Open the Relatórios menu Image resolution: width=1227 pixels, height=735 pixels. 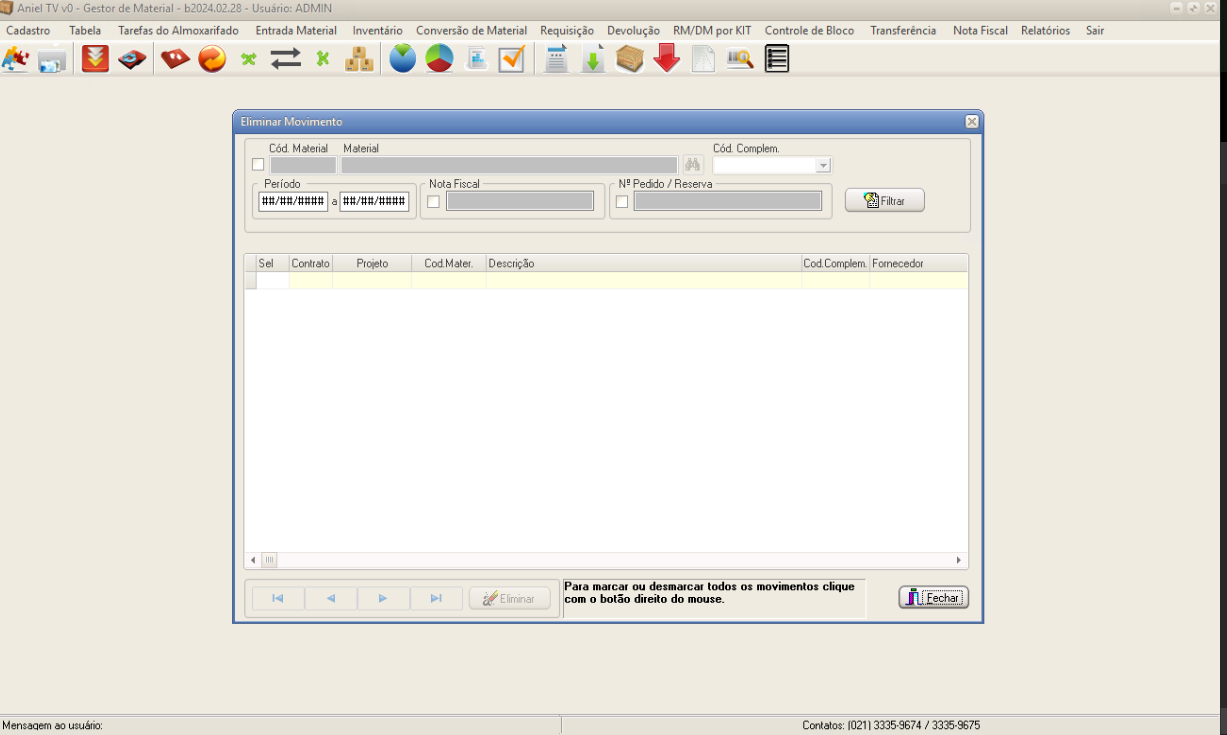[1045, 31]
